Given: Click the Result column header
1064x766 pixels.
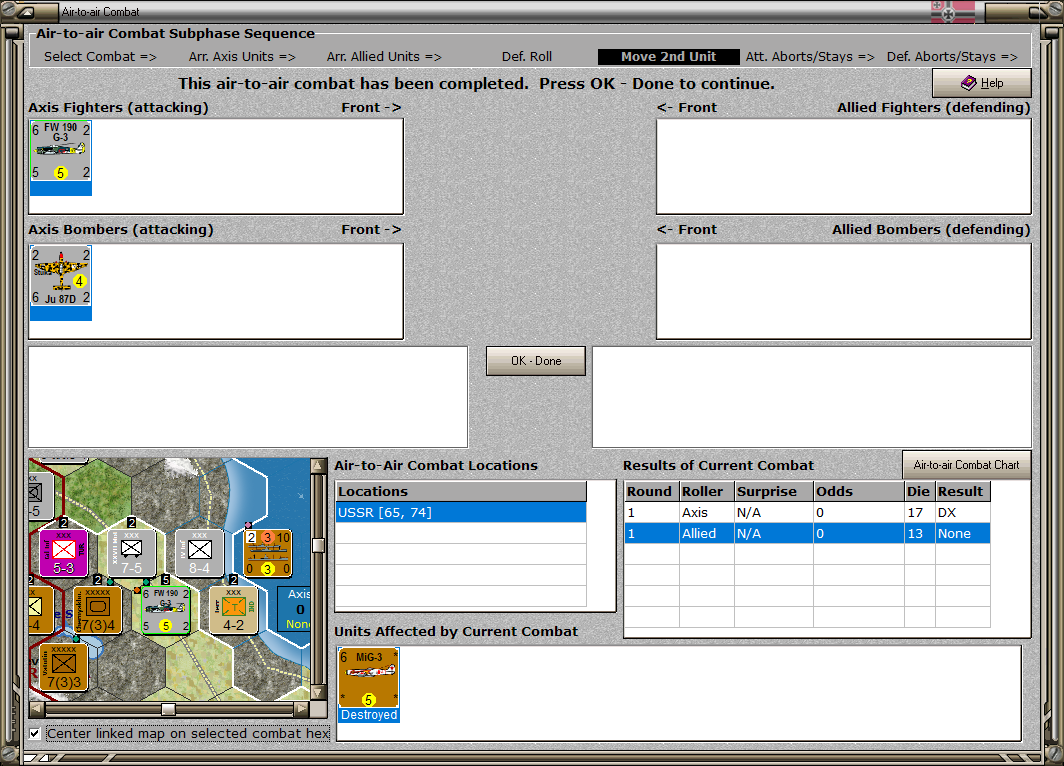Looking at the screenshot, I should [963, 491].
